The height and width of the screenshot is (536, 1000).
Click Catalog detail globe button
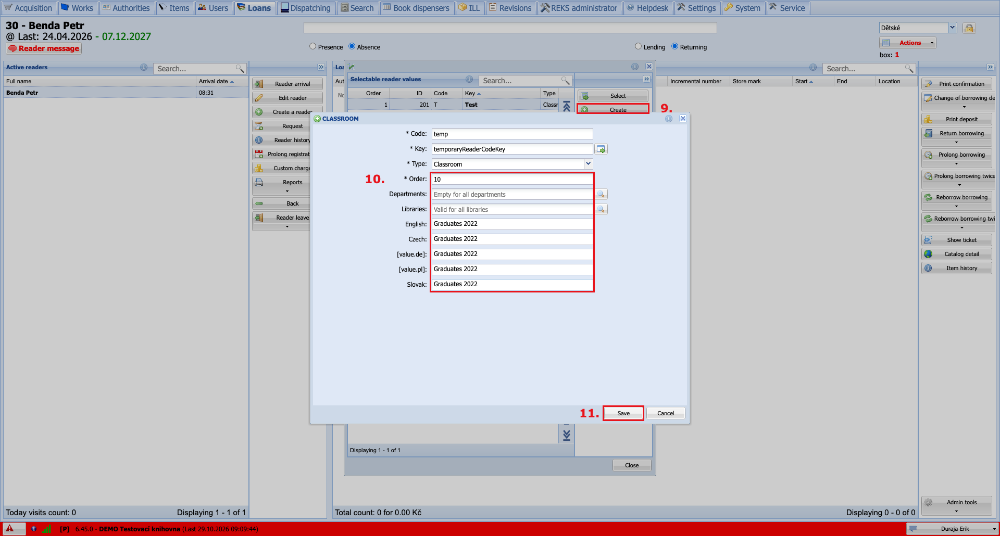(x=957, y=254)
